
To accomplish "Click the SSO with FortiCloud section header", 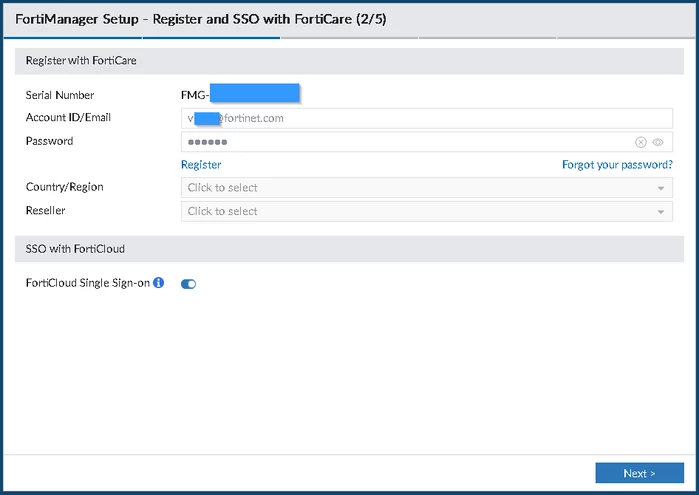I will point(349,249).
